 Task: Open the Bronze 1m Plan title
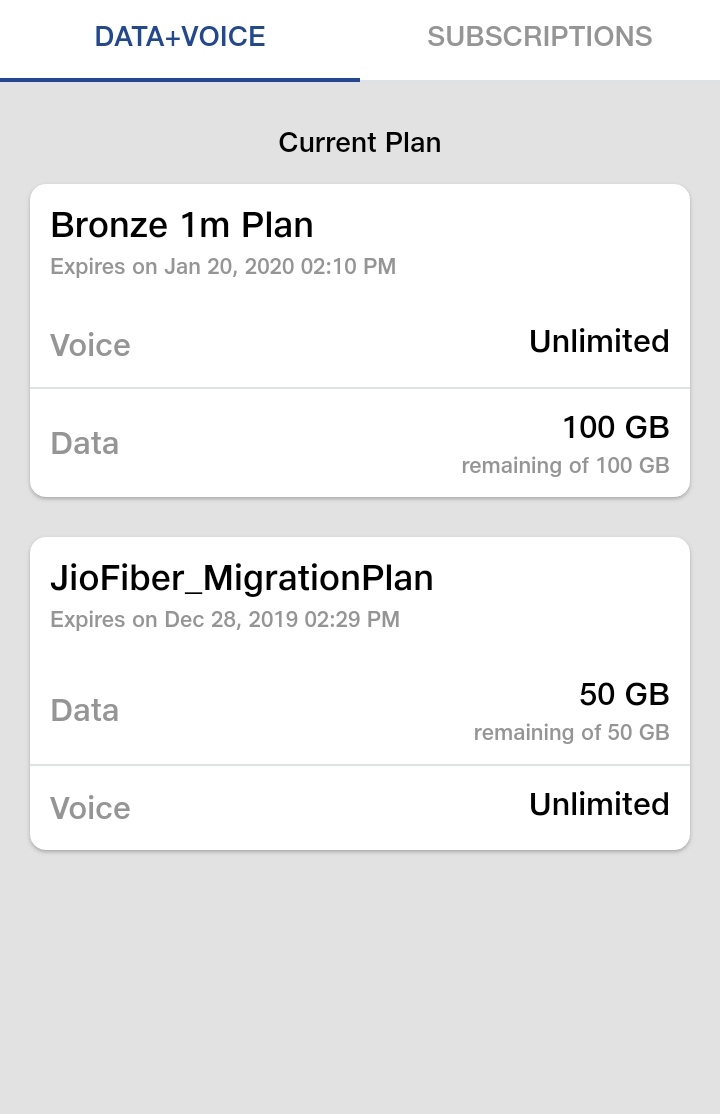pos(182,225)
